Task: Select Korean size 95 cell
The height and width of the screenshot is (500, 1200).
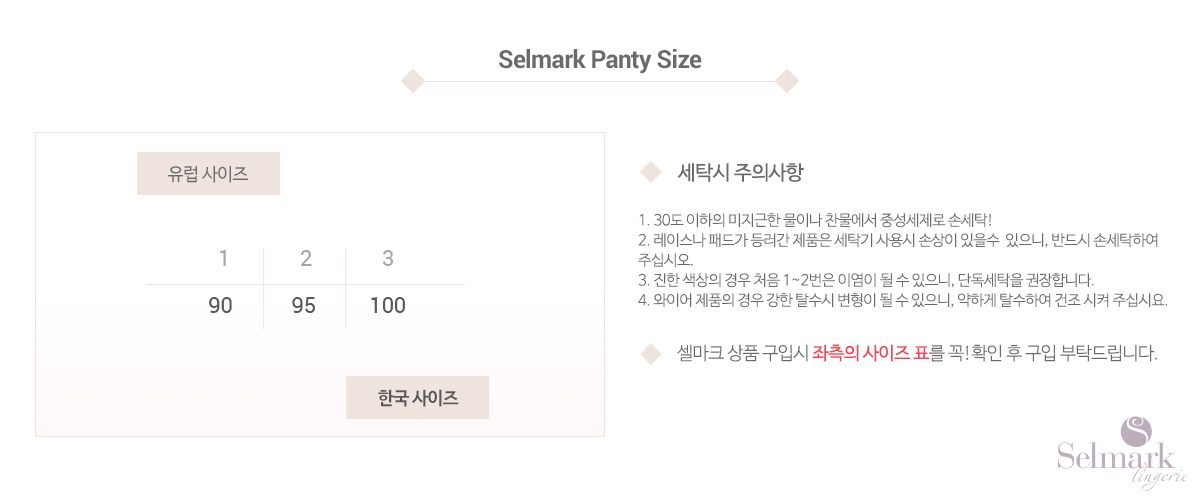Action: pyautogui.click(x=304, y=306)
